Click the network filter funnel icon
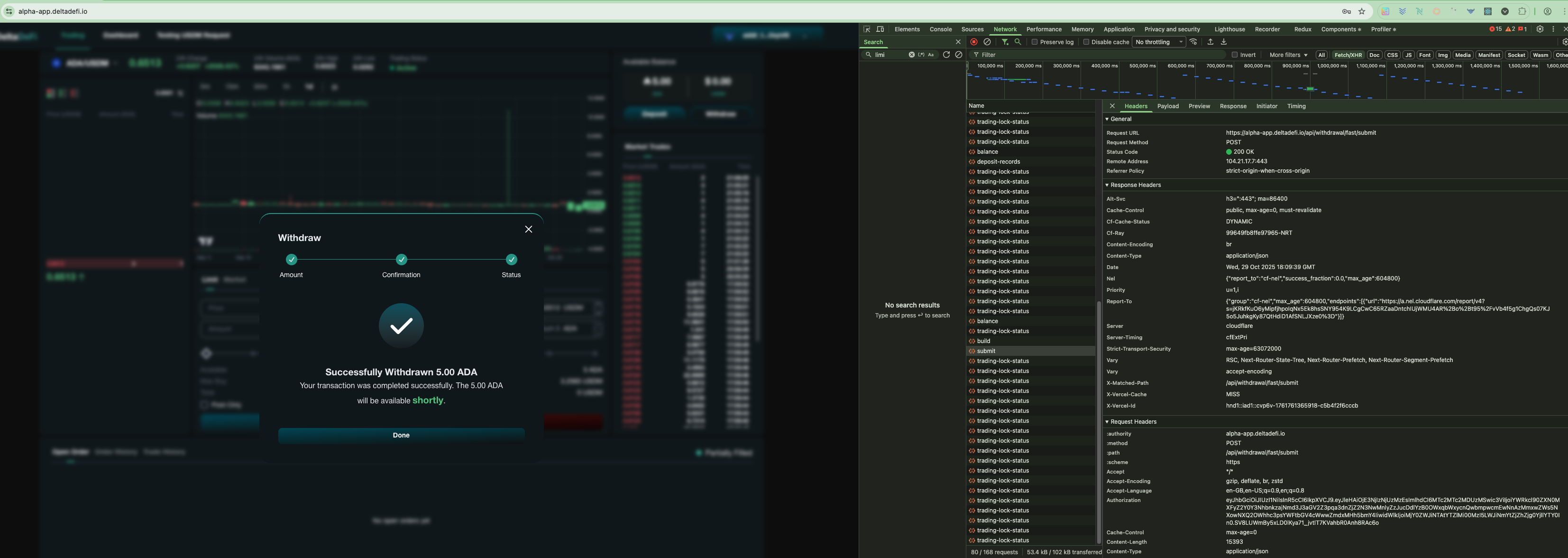 coord(1005,42)
